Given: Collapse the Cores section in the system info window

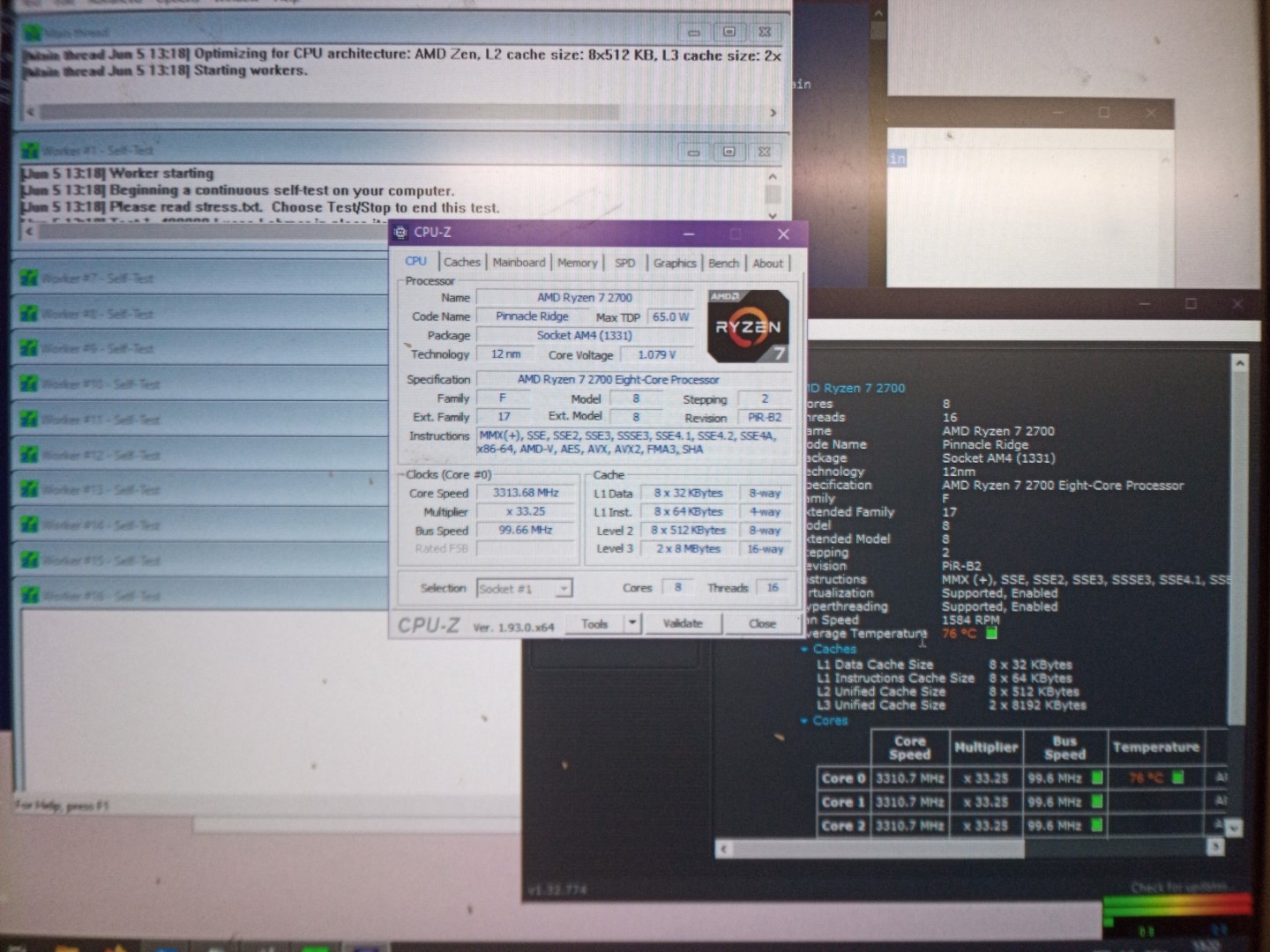Looking at the screenshot, I should pos(804,721).
